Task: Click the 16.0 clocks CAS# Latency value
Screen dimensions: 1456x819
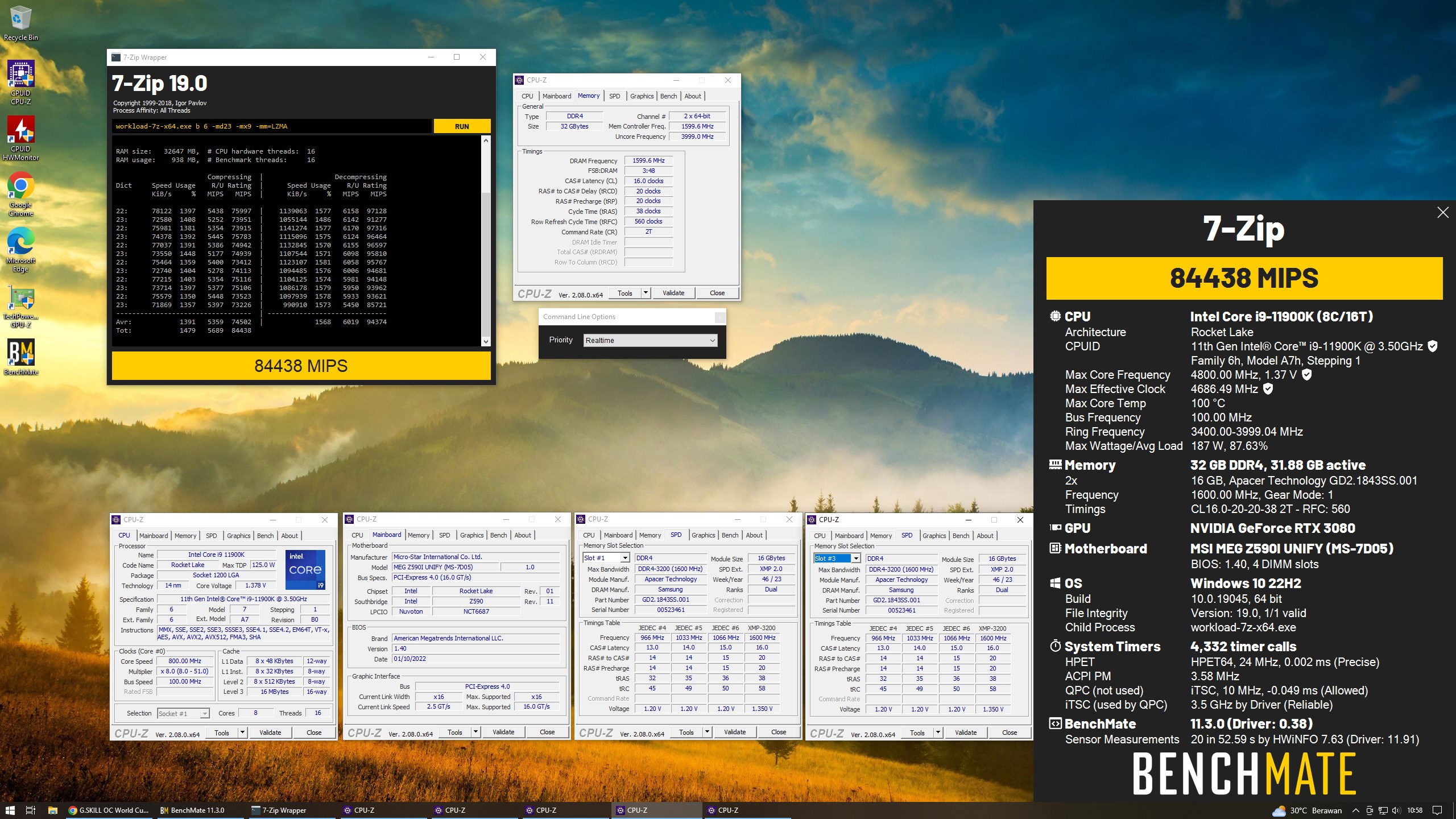Action: 648,181
